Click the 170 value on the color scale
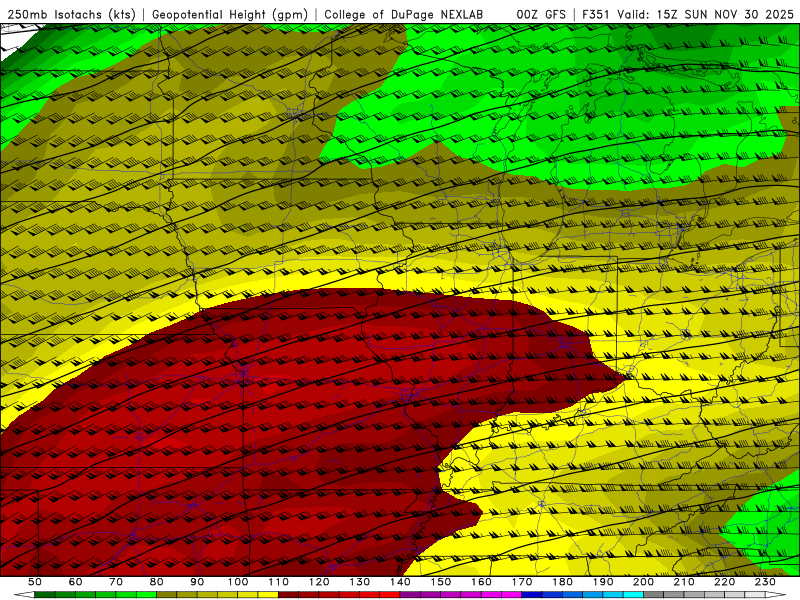This screenshot has height=600, width=800. click(x=522, y=582)
